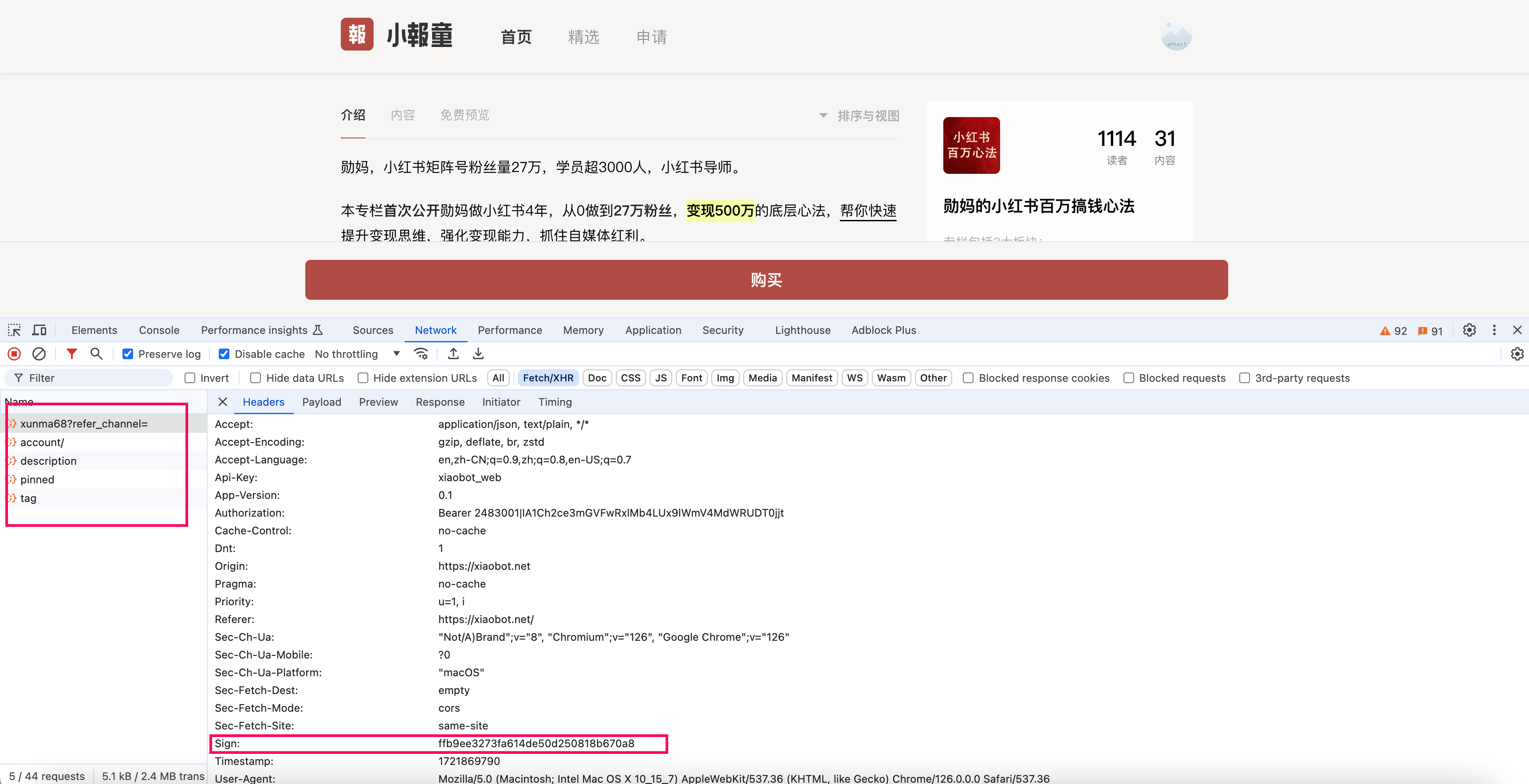Toggle Disable cache checkbox
The image size is (1529, 784).
point(224,354)
